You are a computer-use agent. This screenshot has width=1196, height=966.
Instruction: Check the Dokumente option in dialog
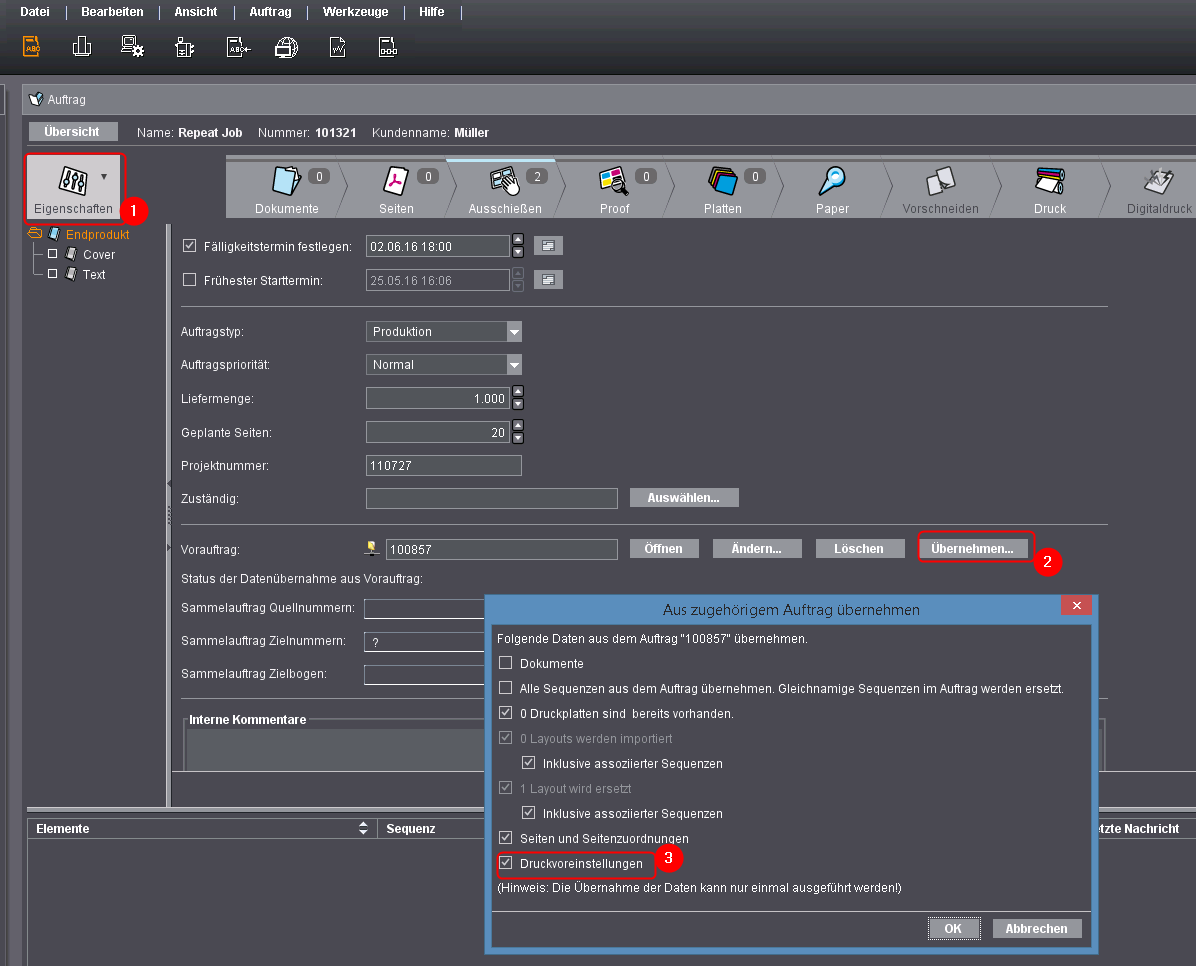click(506, 663)
